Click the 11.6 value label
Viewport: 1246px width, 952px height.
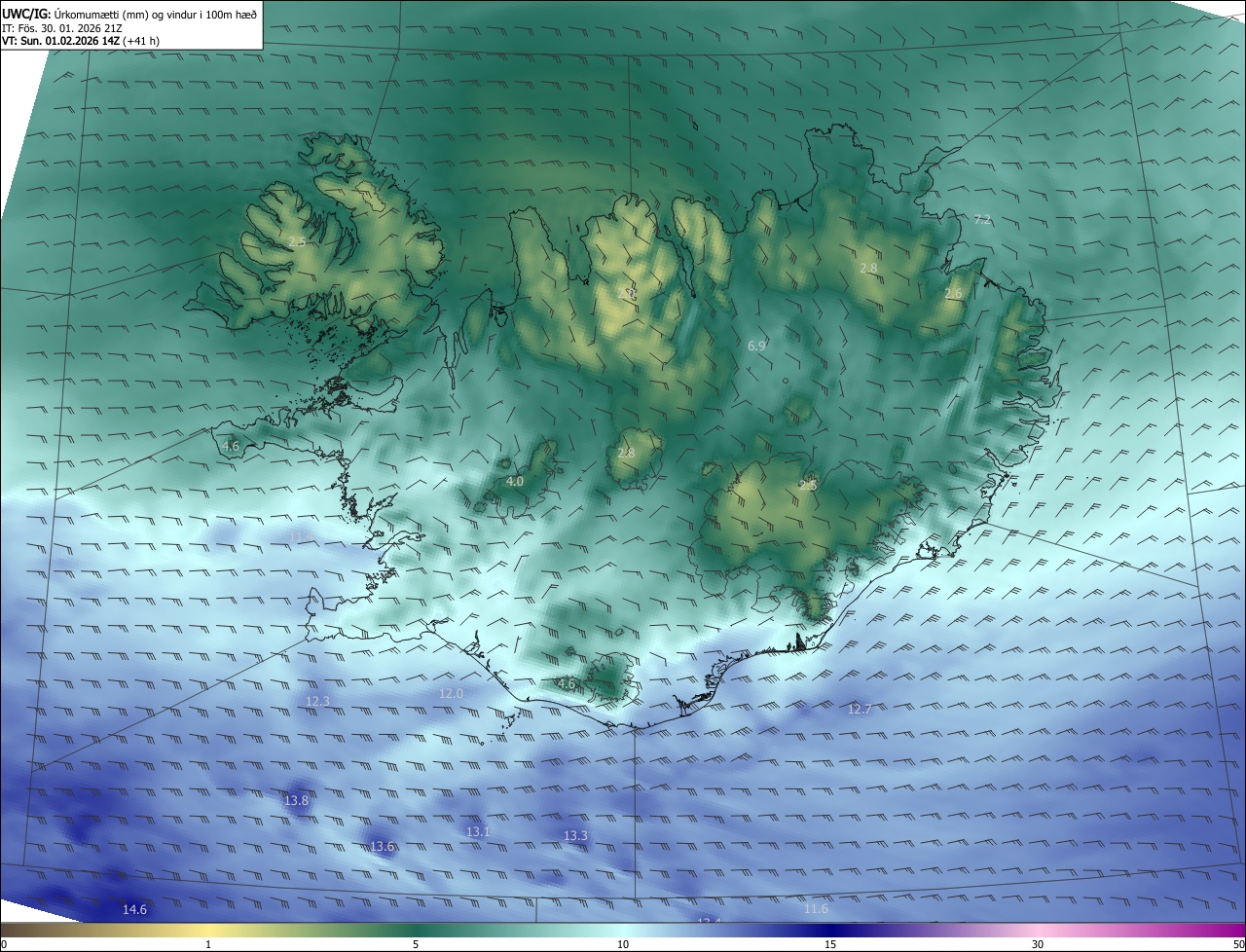point(816,909)
